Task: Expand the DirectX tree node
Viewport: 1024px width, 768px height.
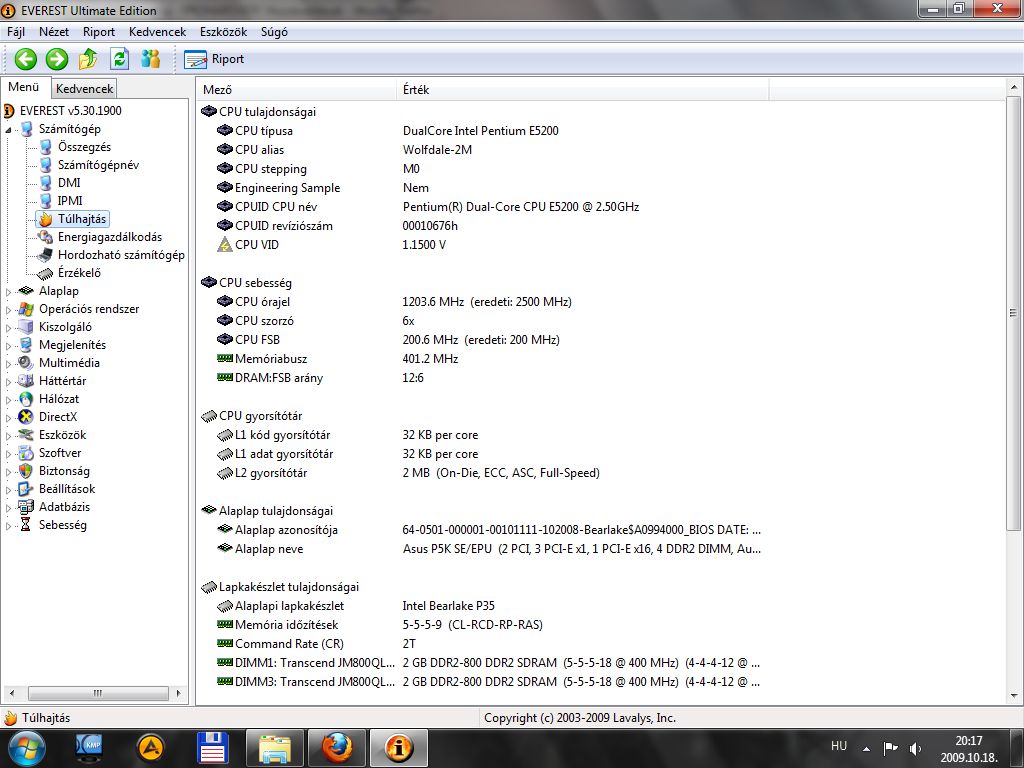Action: [8, 417]
